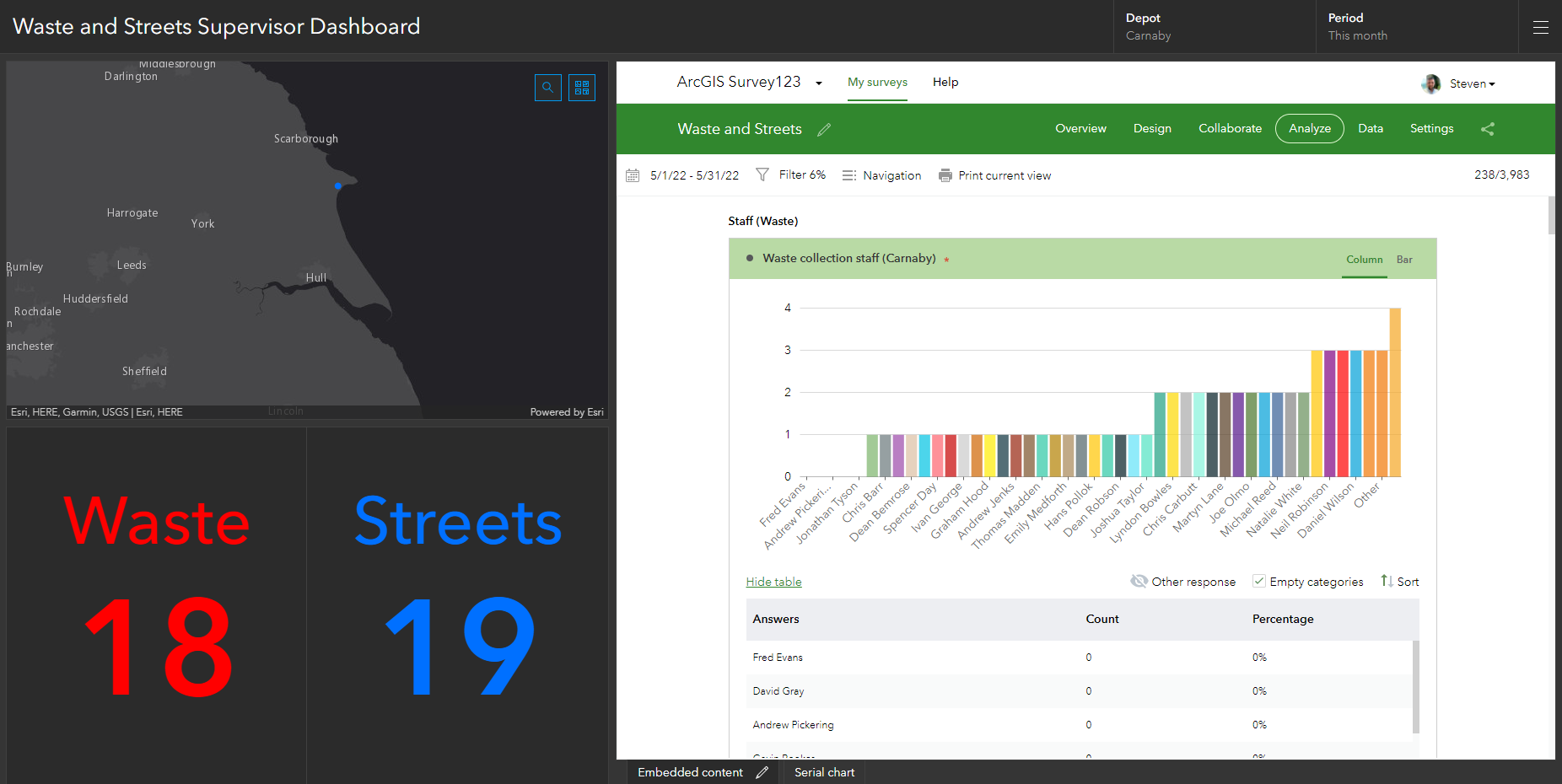Open the Collaborate tab
This screenshot has width=1562, height=784.
1230,128
